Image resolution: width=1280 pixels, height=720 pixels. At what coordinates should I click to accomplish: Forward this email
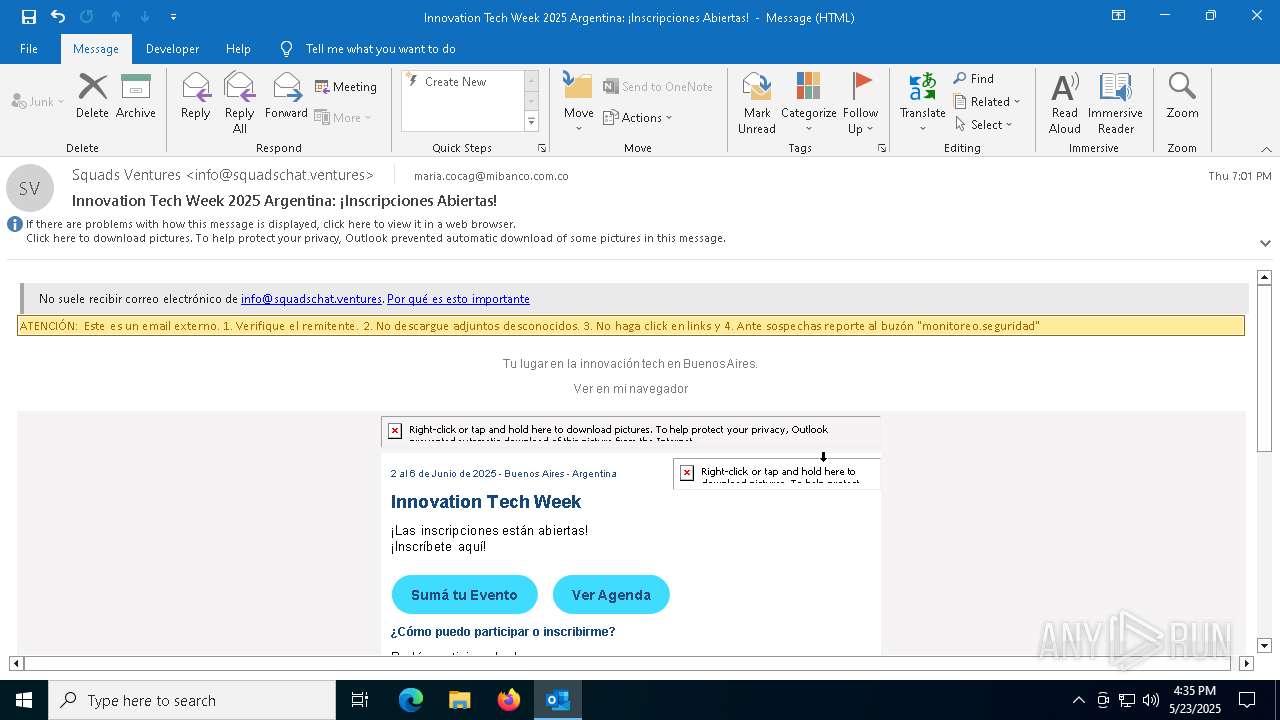click(286, 96)
